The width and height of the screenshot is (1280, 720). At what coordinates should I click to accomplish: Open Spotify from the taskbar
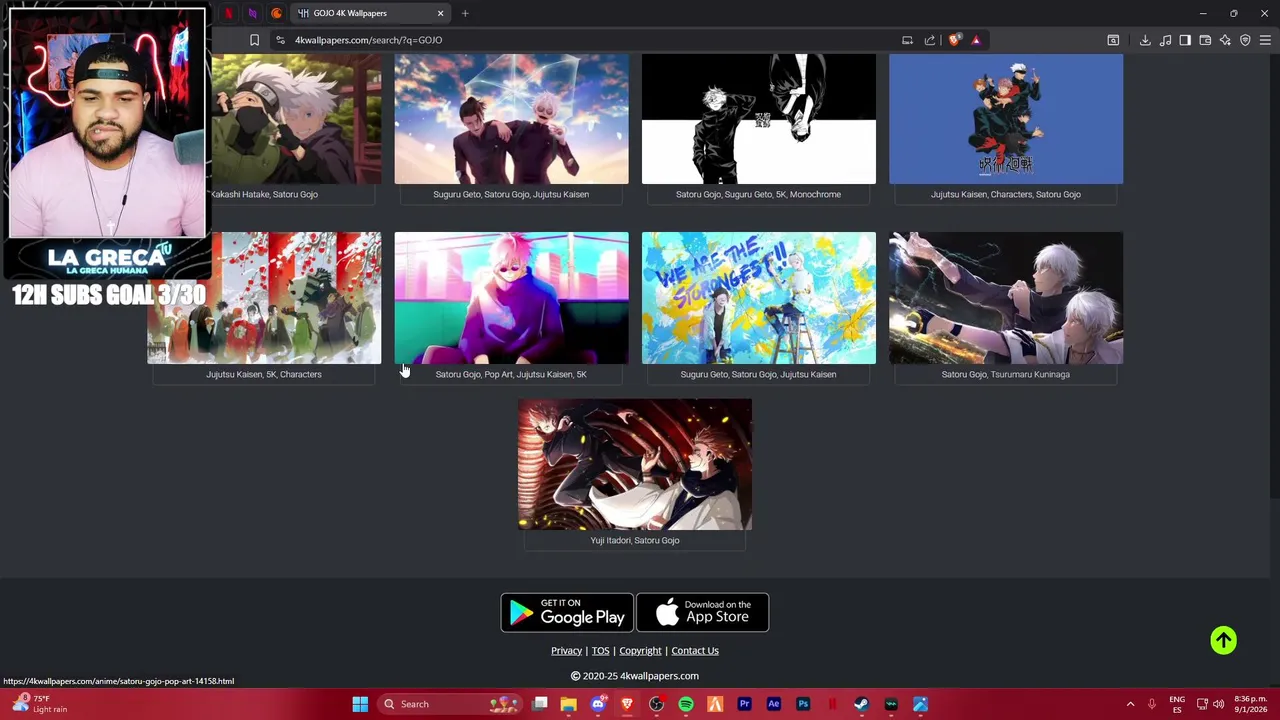[686, 704]
